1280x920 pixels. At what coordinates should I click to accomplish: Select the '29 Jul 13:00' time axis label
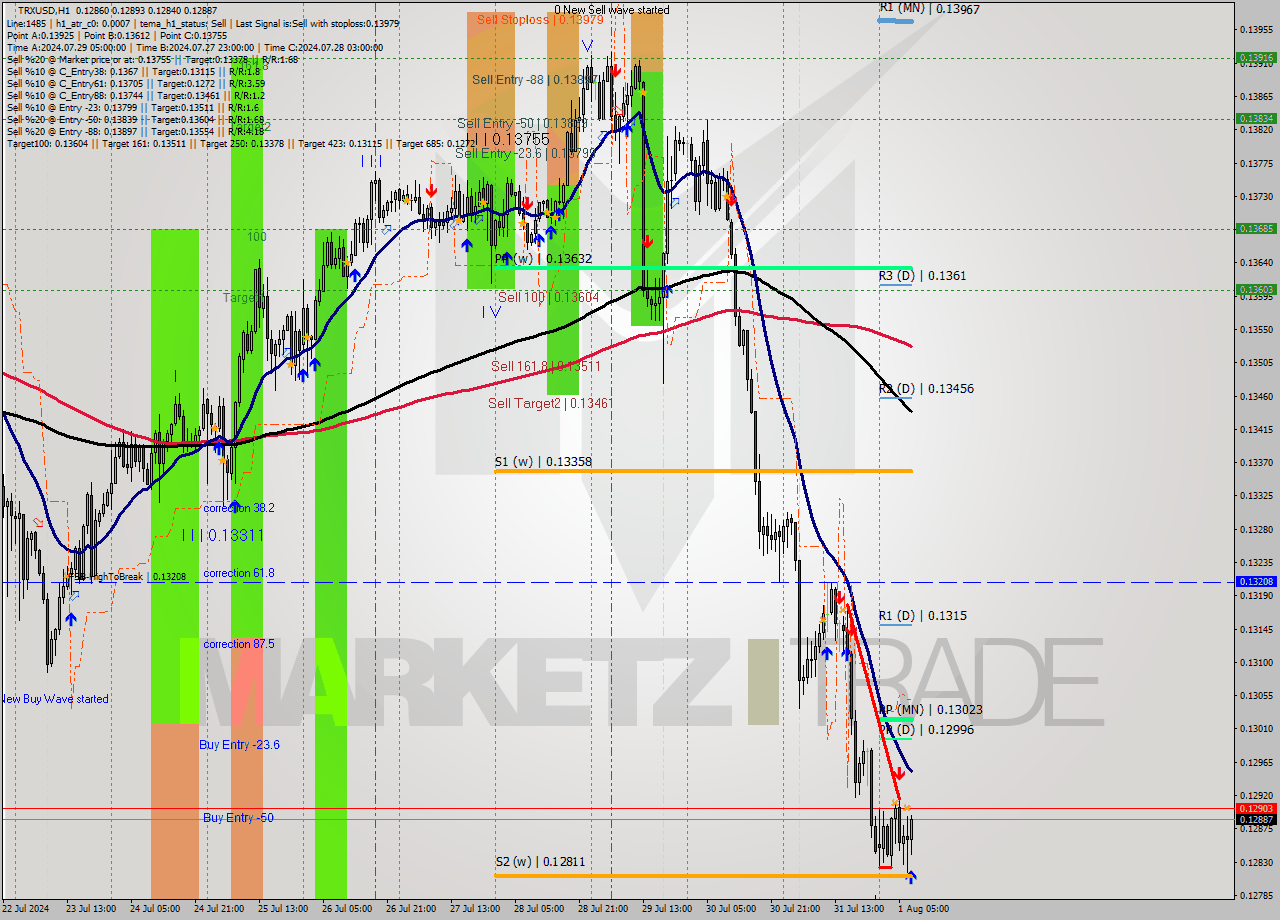coord(666,909)
